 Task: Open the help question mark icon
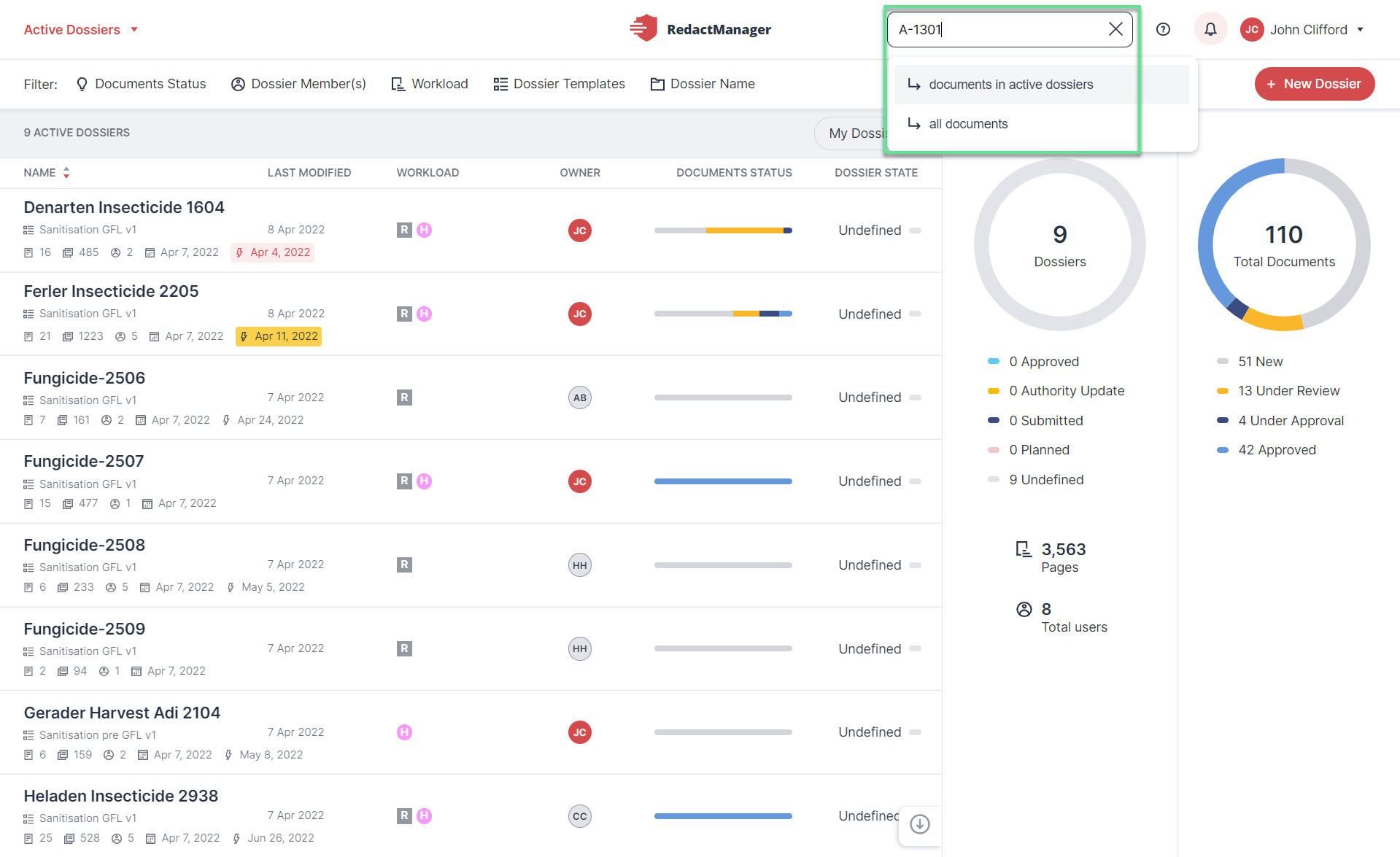point(1163,29)
